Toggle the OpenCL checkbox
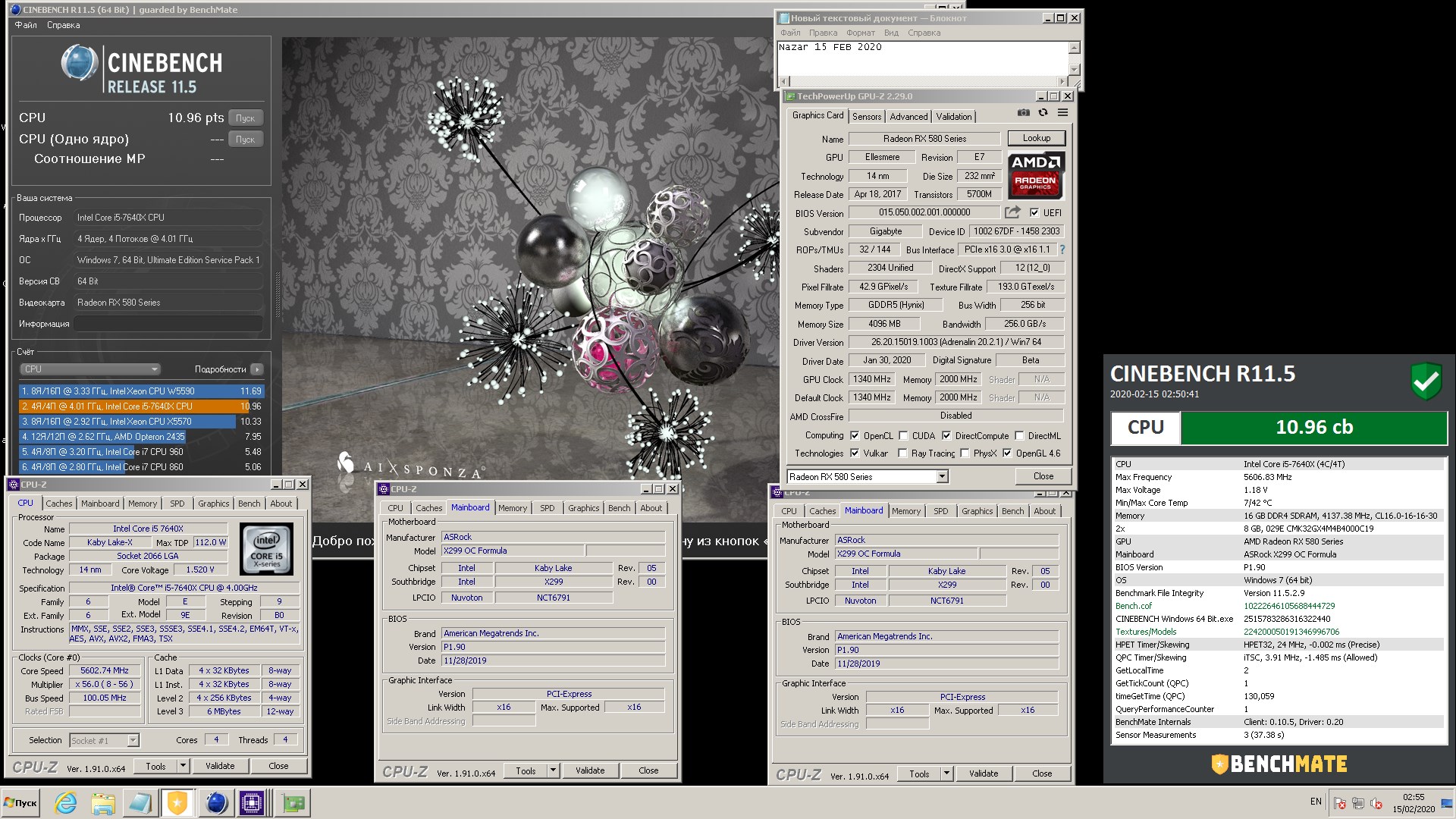 click(x=855, y=436)
